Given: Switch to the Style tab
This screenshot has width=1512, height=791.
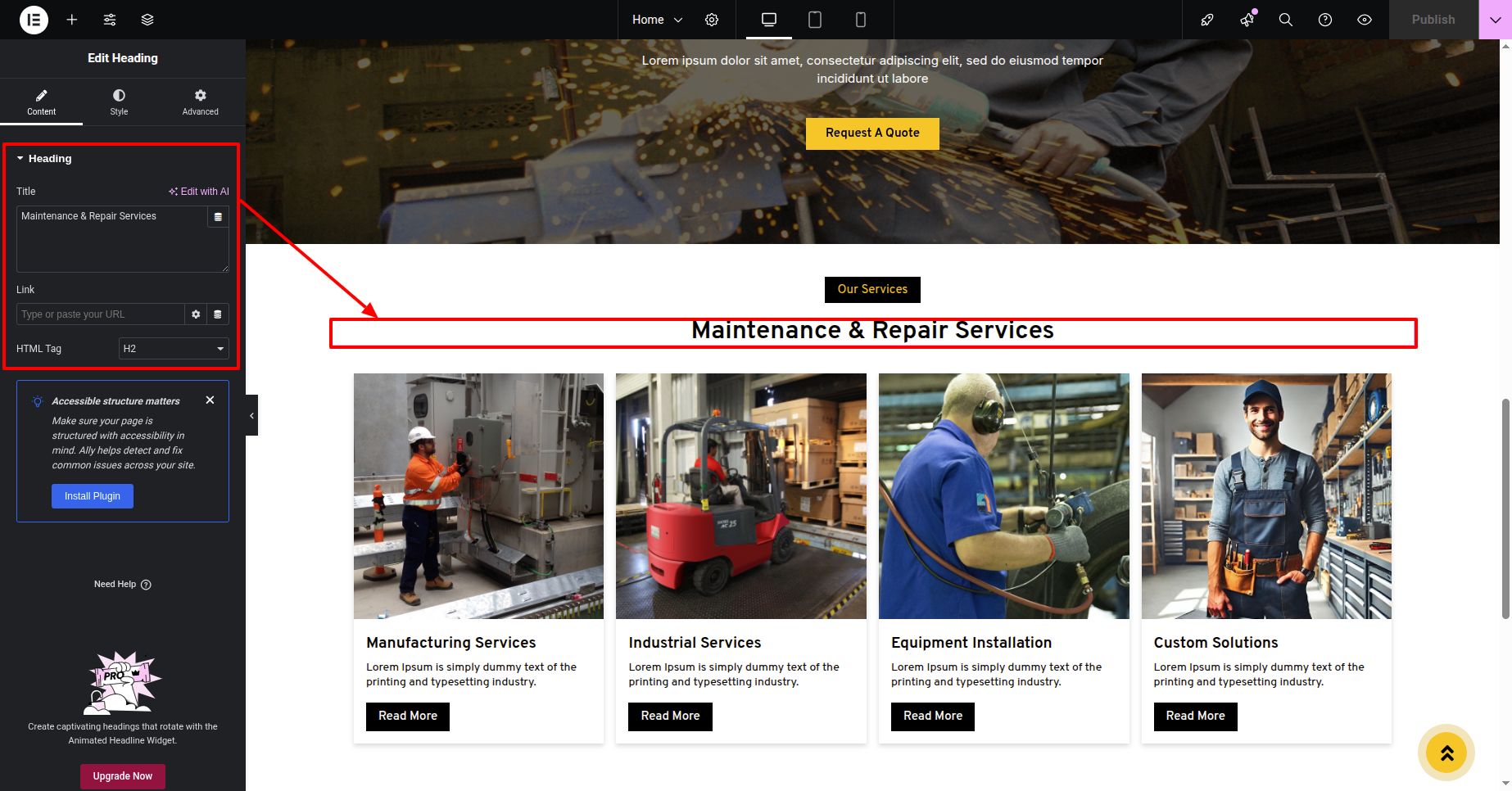Looking at the screenshot, I should pos(119,102).
